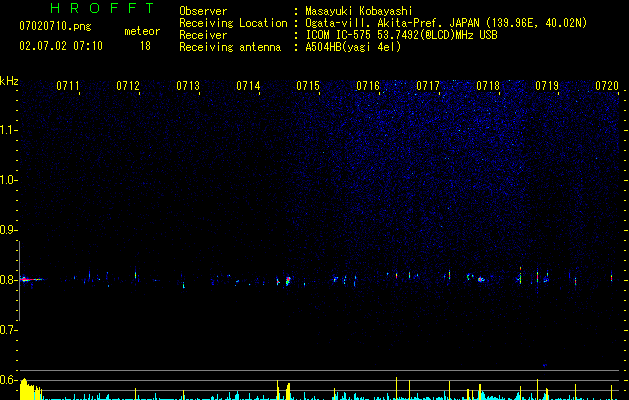Click the kHz axis unit label
This screenshot has height=400, width=629.
coord(9,81)
